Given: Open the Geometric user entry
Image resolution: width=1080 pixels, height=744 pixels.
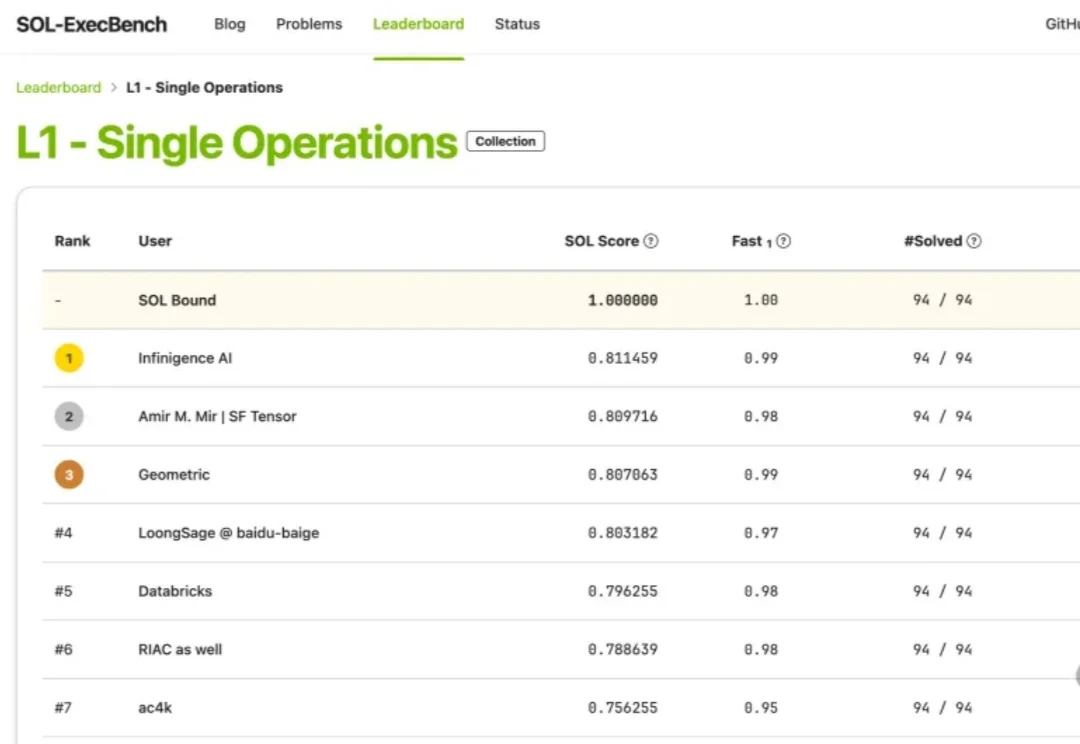Looking at the screenshot, I should coord(174,475).
